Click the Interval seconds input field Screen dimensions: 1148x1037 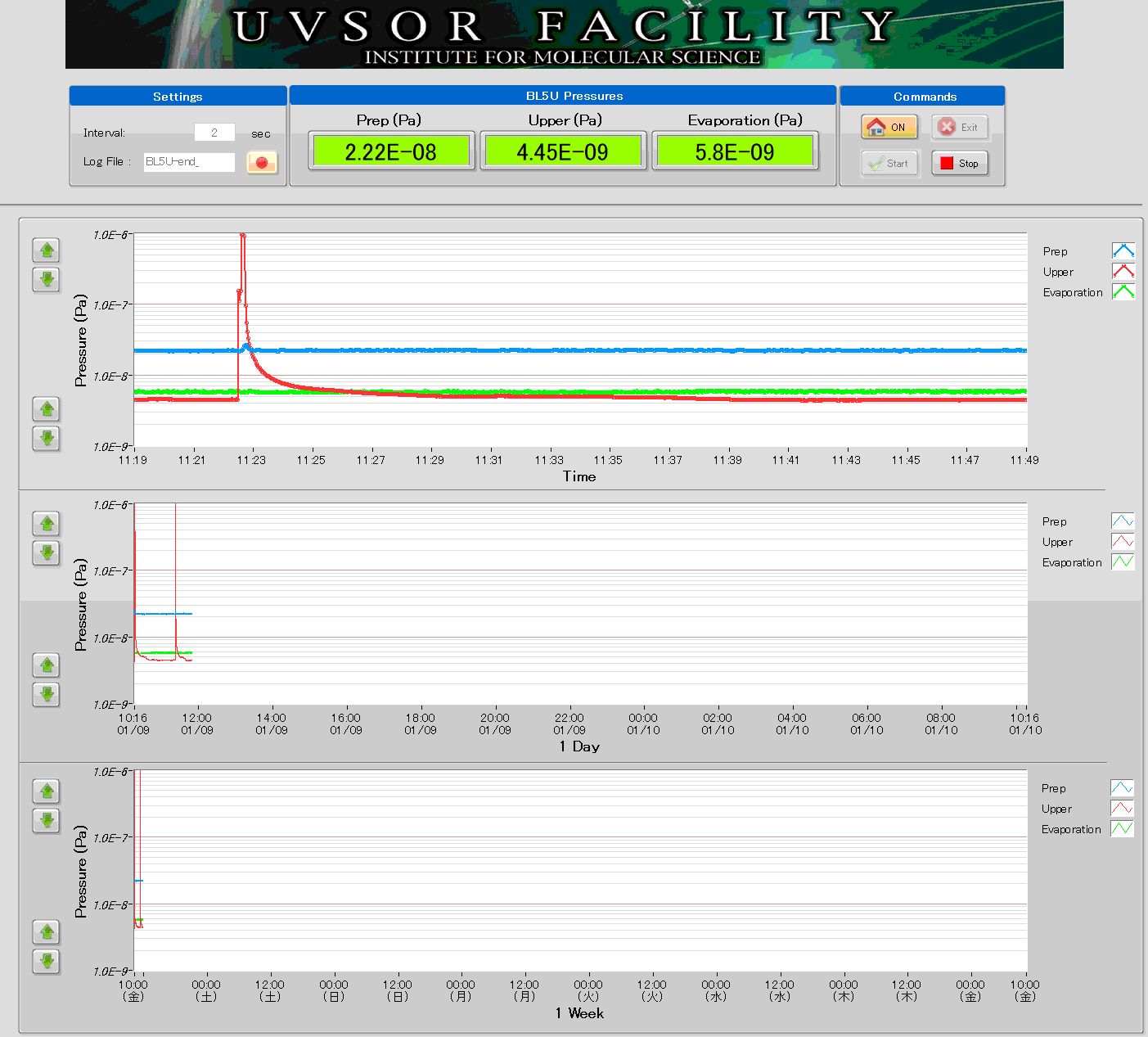(214, 133)
